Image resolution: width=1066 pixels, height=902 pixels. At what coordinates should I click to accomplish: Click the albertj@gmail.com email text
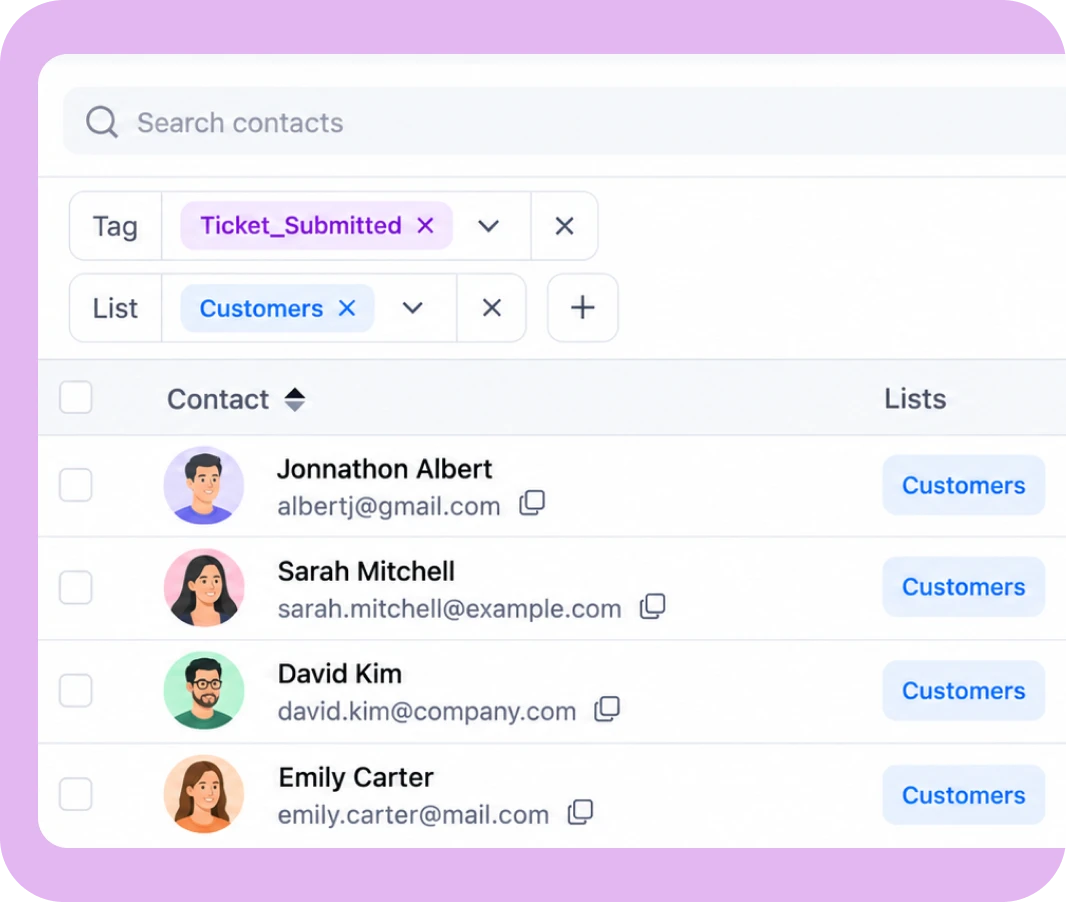(x=389, y=507)
